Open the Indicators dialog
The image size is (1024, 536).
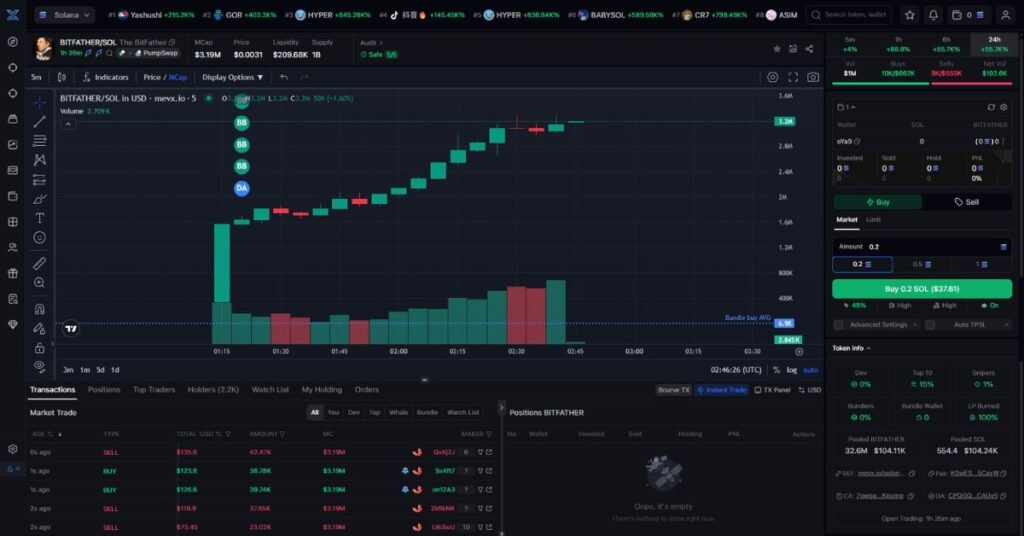click(105, 77)
